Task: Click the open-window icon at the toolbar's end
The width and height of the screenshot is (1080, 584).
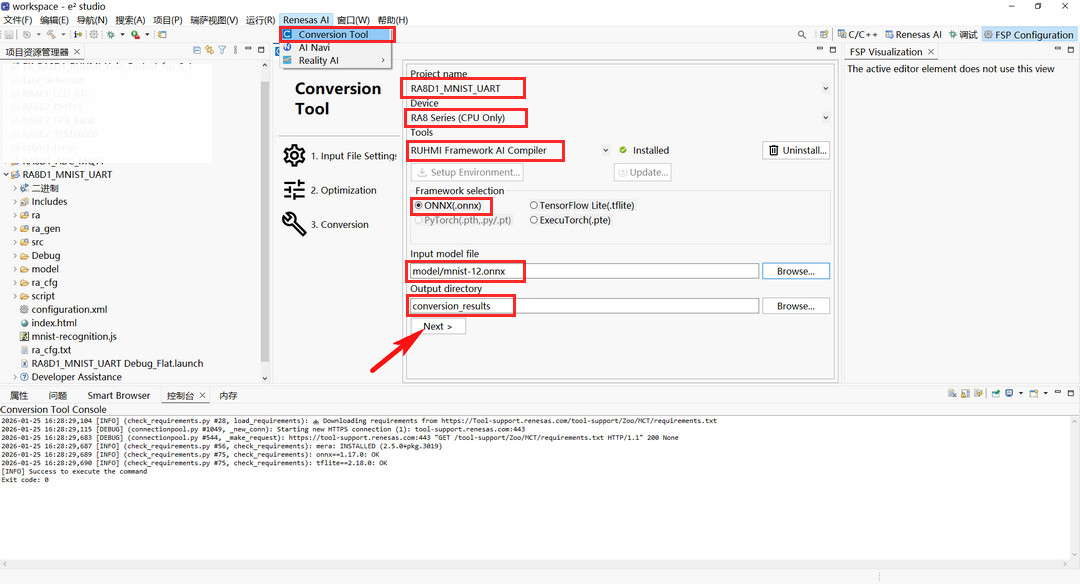Action: [x=162, y=34]
